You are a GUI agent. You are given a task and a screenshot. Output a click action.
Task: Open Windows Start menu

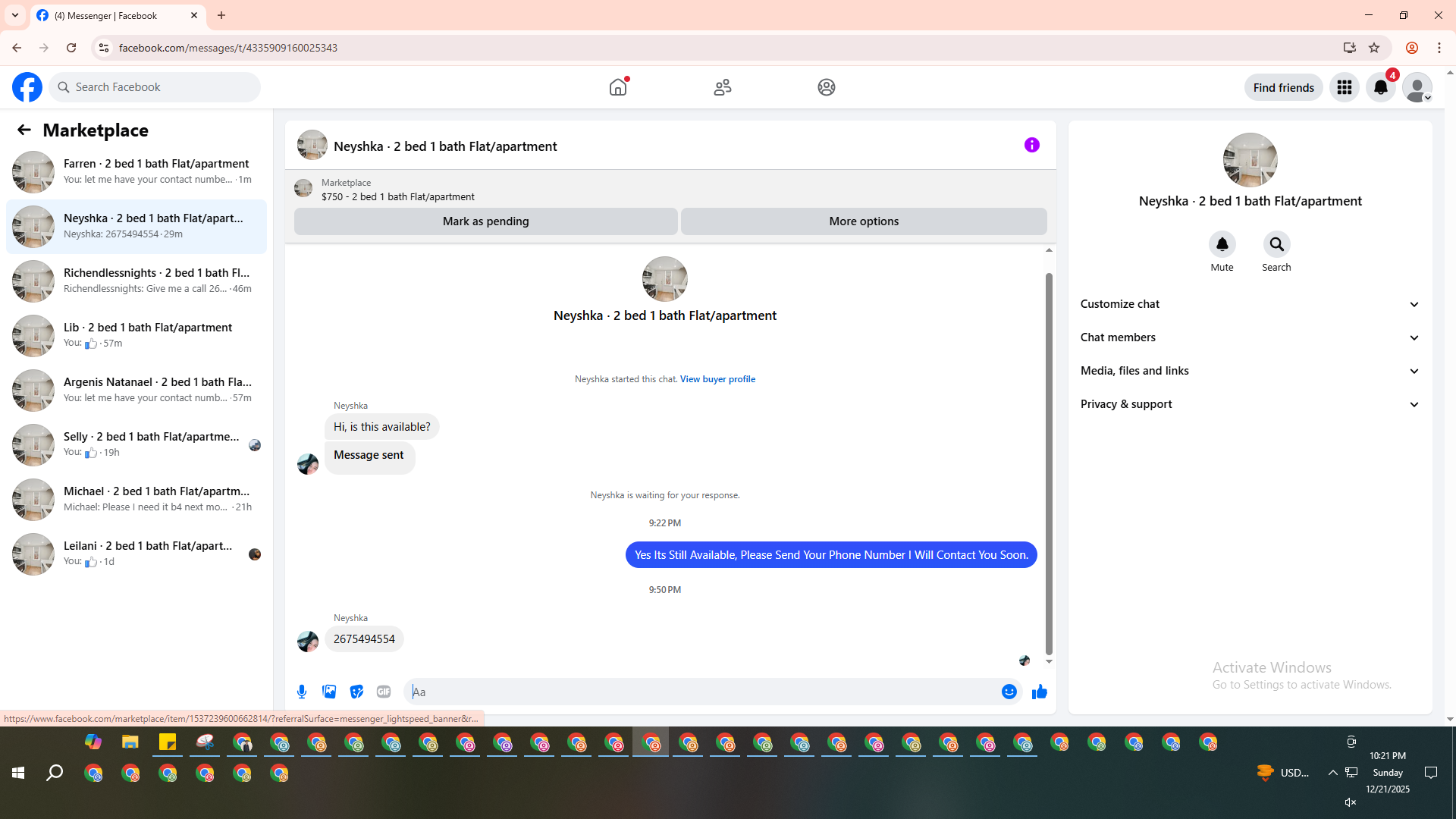click(x=18, y=773)
